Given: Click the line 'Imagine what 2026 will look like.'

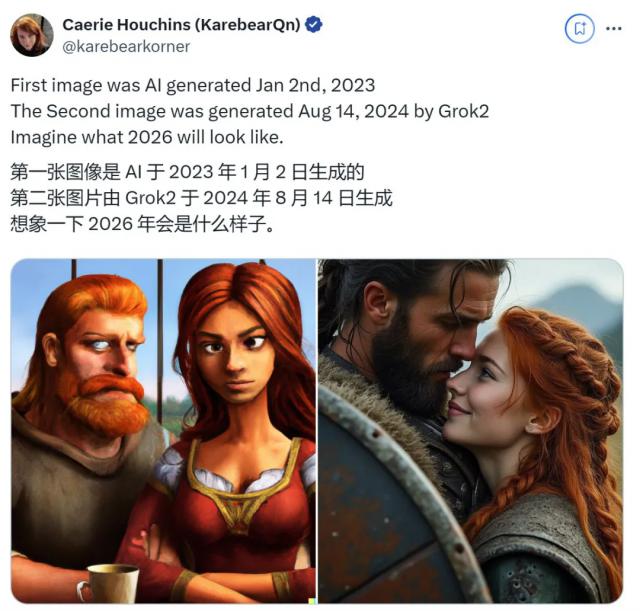Looking at the screenshot, I should click(x=147, y=137).
